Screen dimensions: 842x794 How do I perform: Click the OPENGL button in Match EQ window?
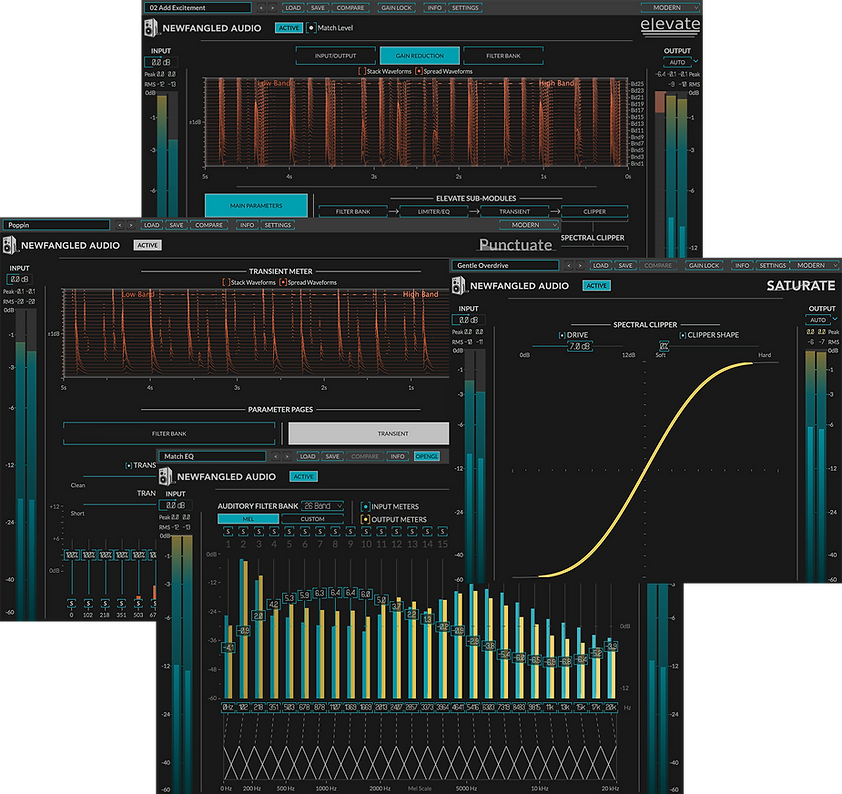pos(427,456)
